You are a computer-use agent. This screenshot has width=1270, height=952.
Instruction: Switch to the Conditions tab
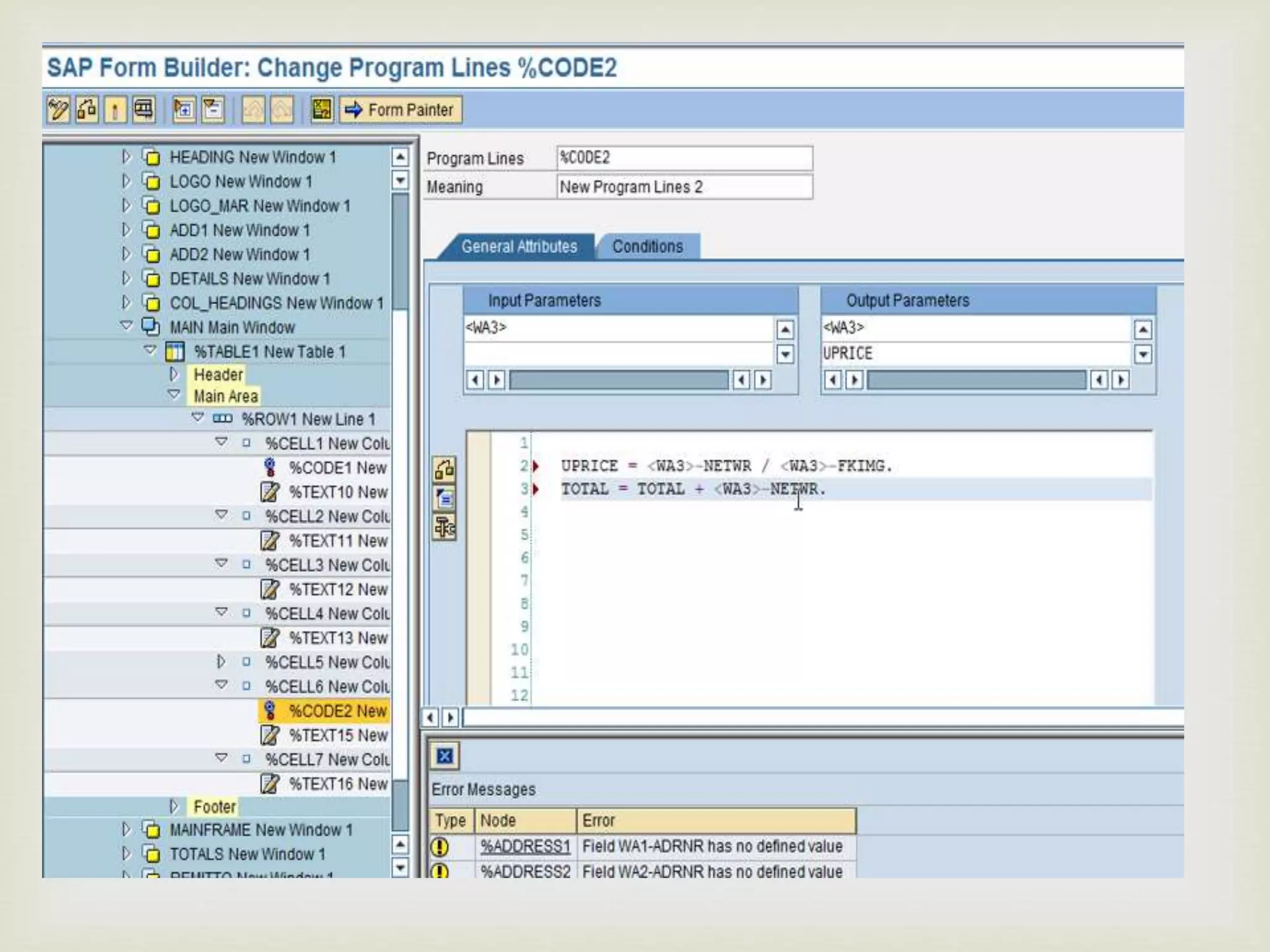pyautogui.click(x=647, y=247)
